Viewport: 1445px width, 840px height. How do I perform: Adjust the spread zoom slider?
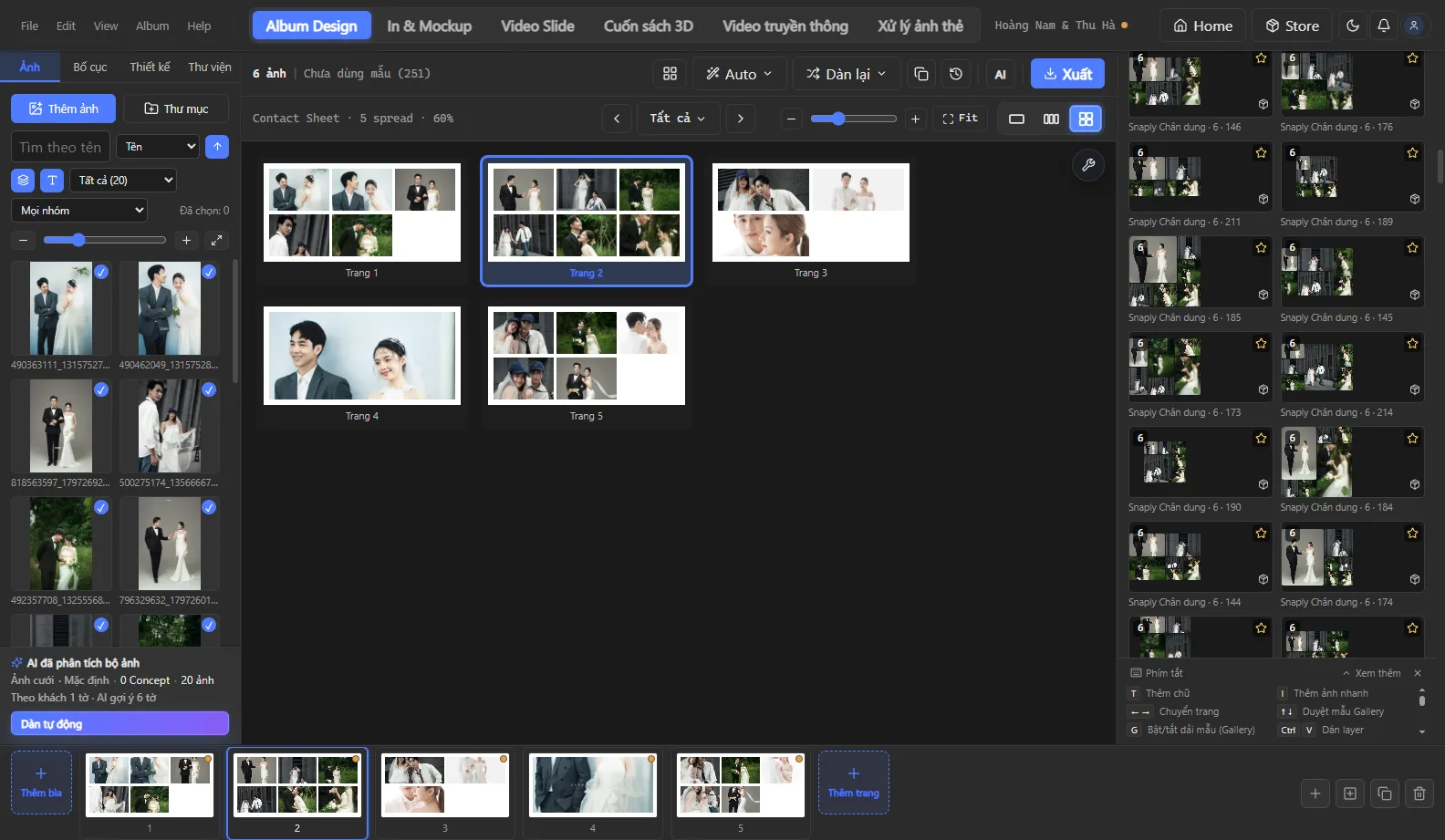[x=853, y=119]
